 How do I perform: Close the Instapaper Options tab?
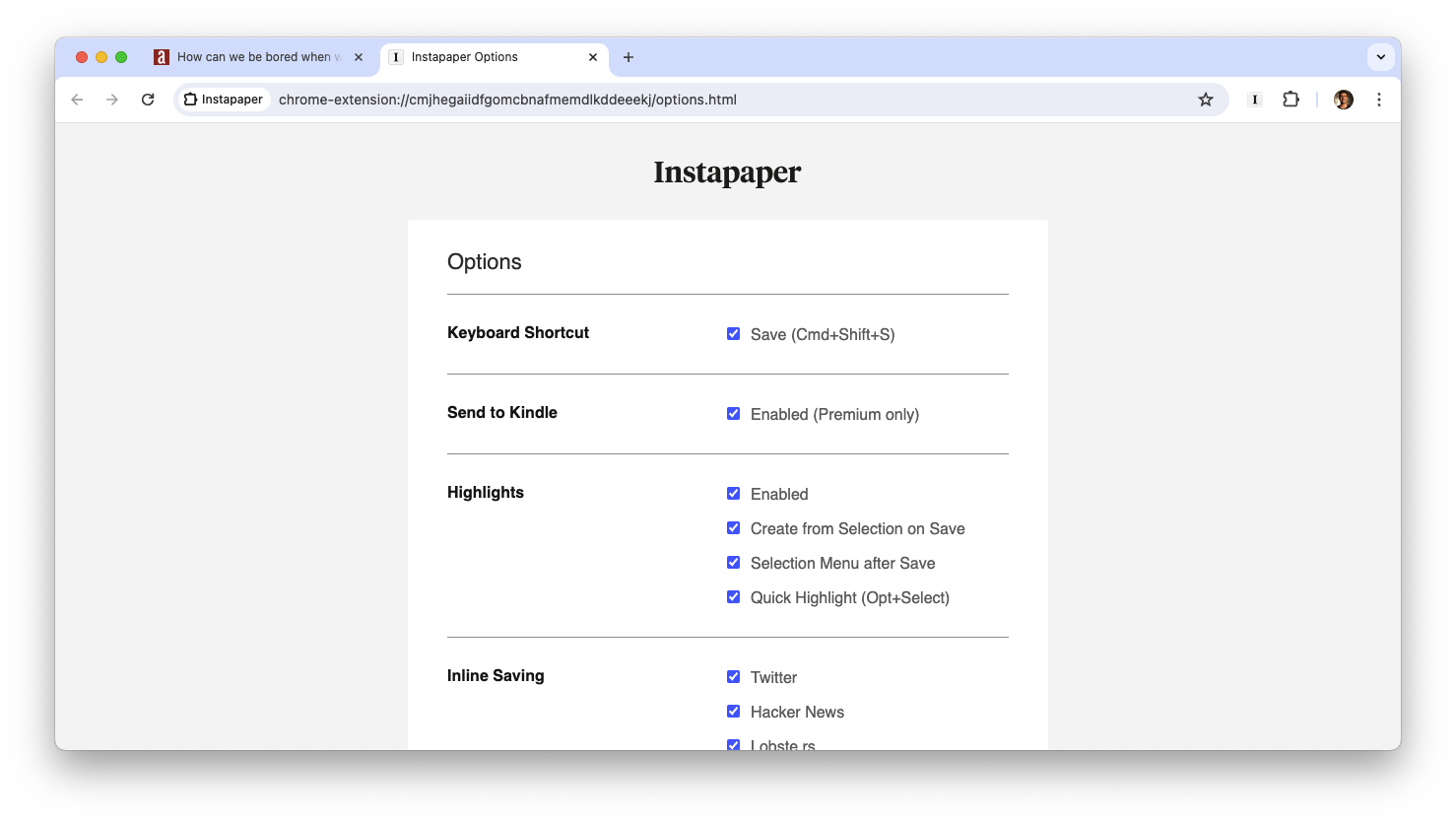point(593,57)
